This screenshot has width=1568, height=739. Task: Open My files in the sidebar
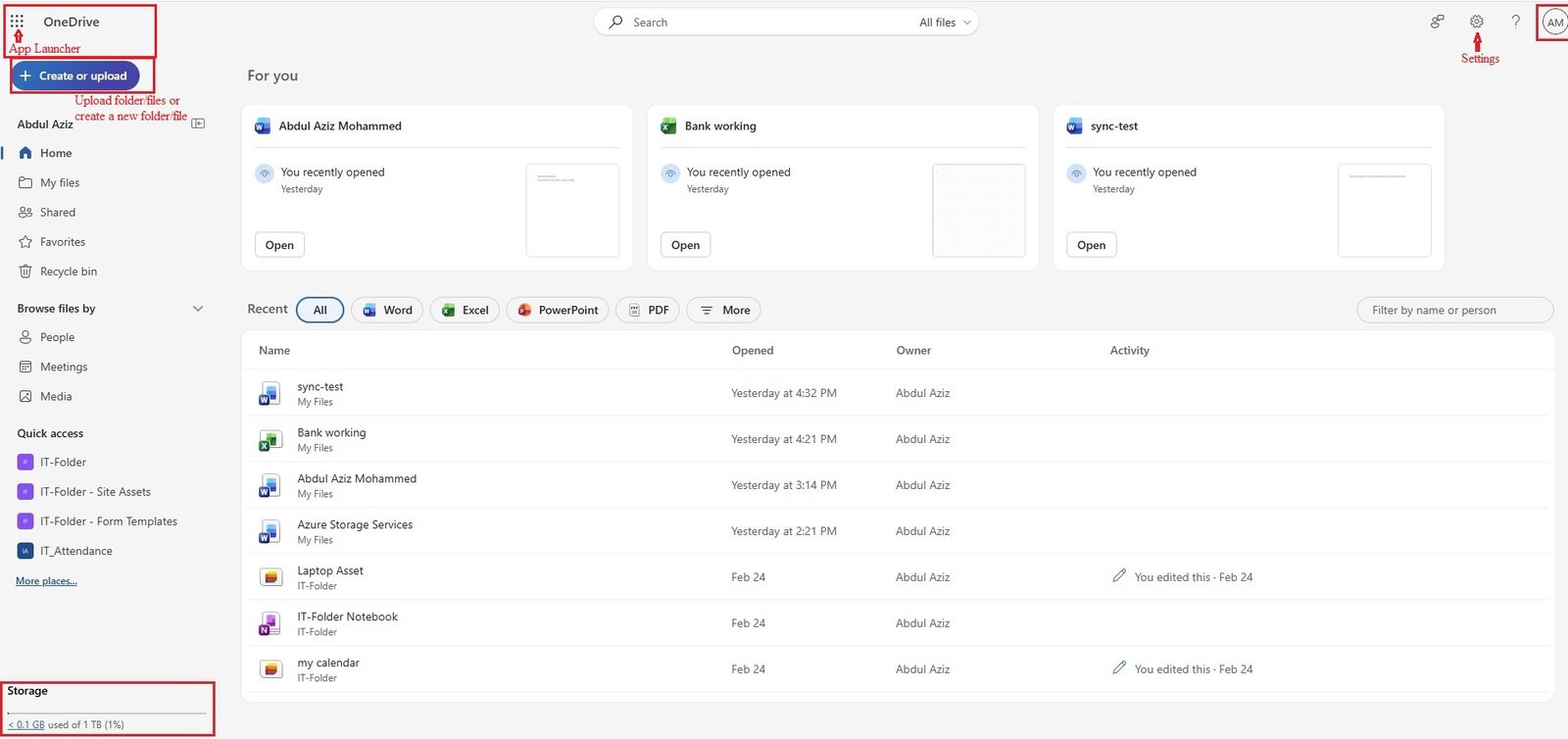click(x=60, y=182)
